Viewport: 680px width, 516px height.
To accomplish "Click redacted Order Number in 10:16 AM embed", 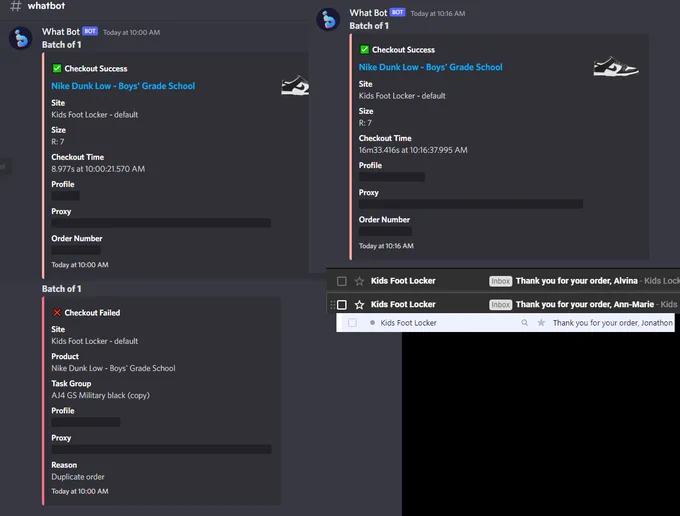I will tap(385, 231).
